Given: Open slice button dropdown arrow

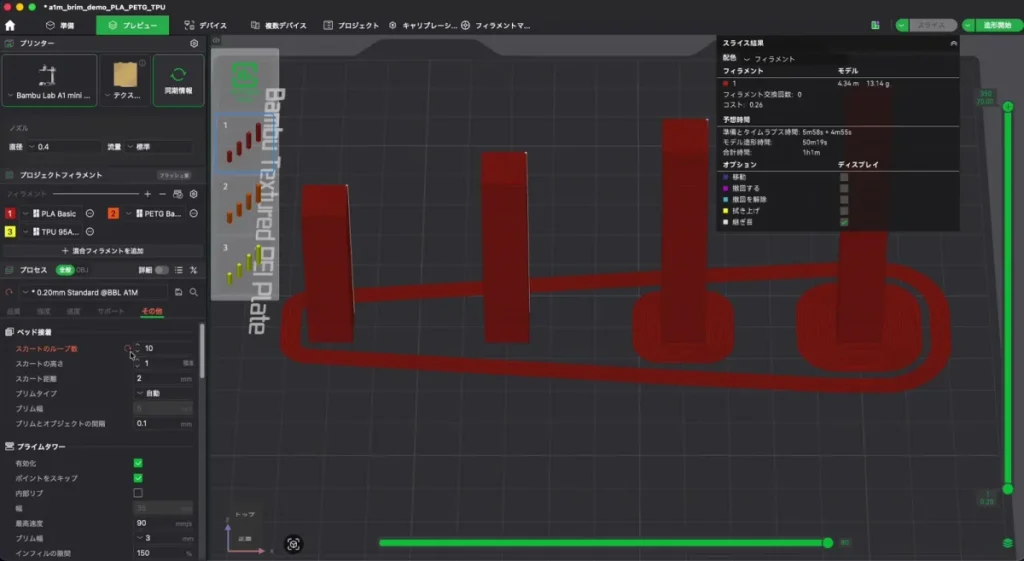Looking at the screenshot, I should point(902,25).
